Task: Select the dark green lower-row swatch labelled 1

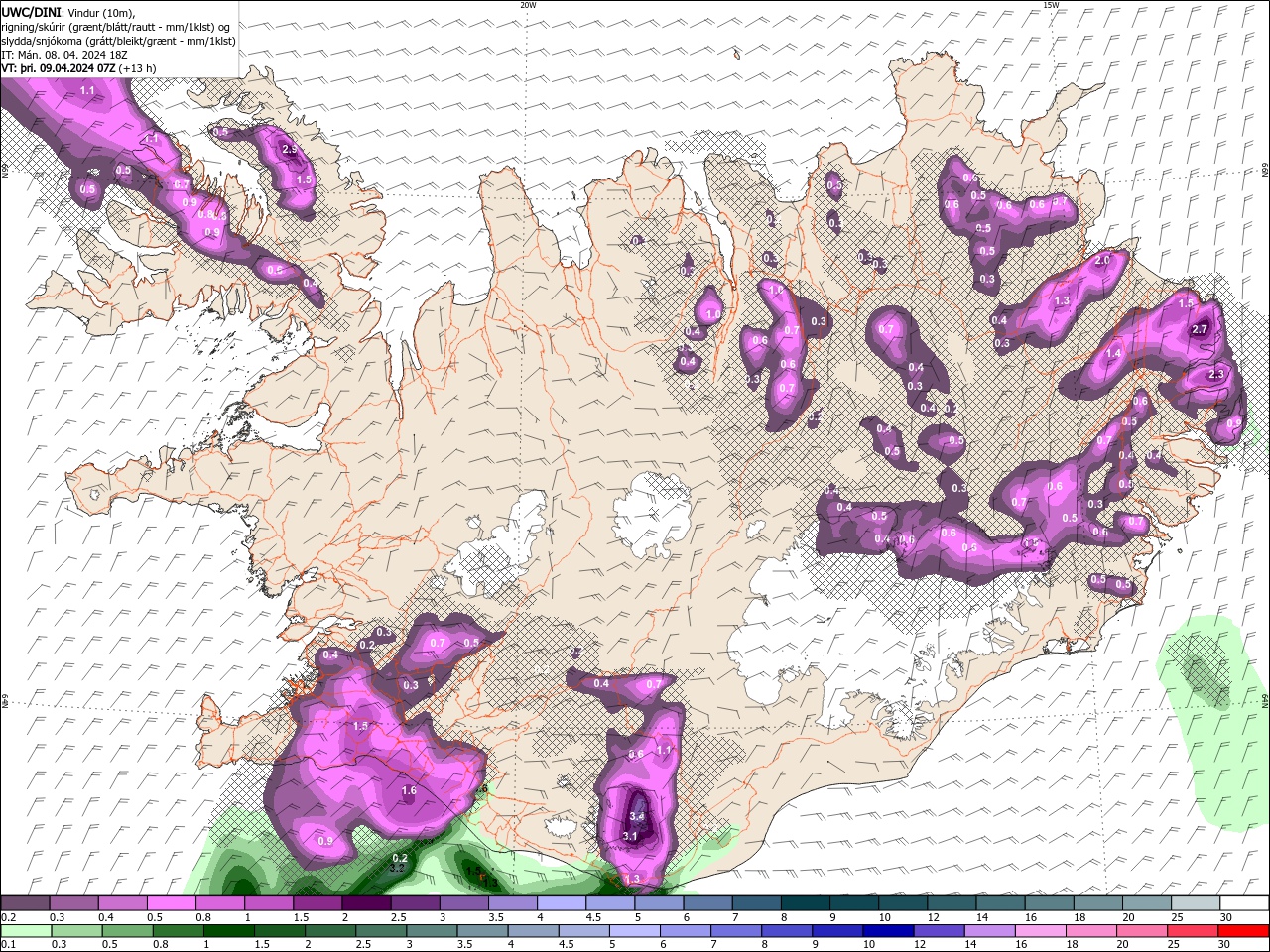Action: pyautogui.click(x=228, y=931)
